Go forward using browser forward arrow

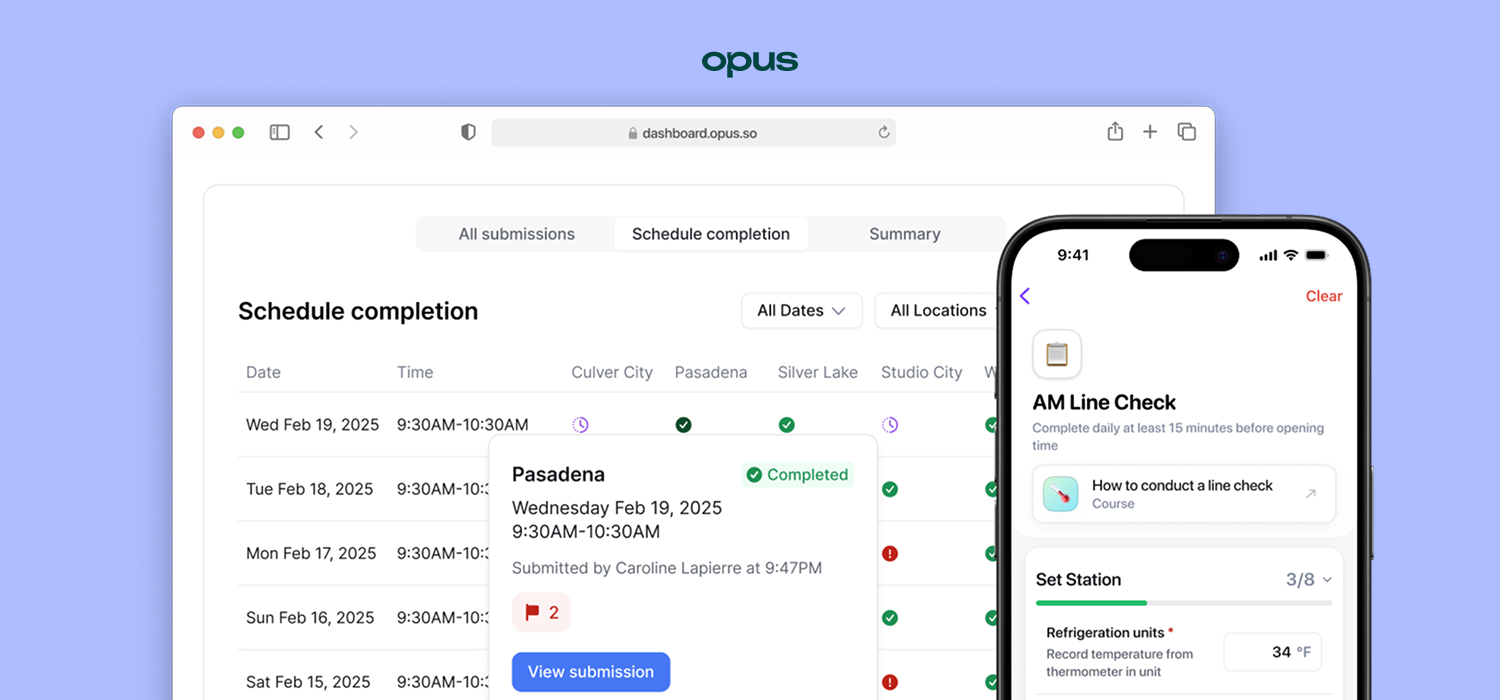(353, 132)
